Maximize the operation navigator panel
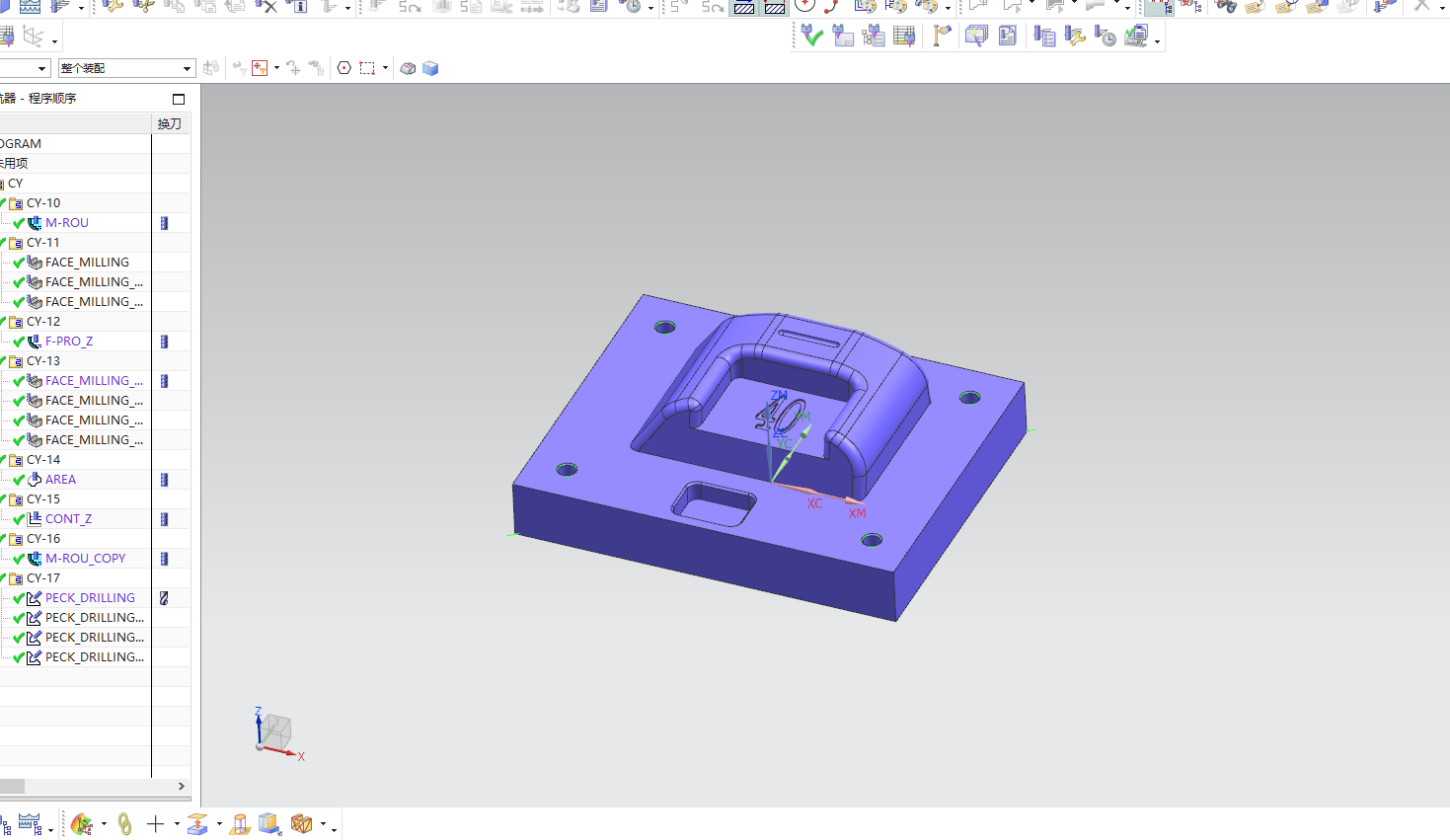 coord(179,99)
